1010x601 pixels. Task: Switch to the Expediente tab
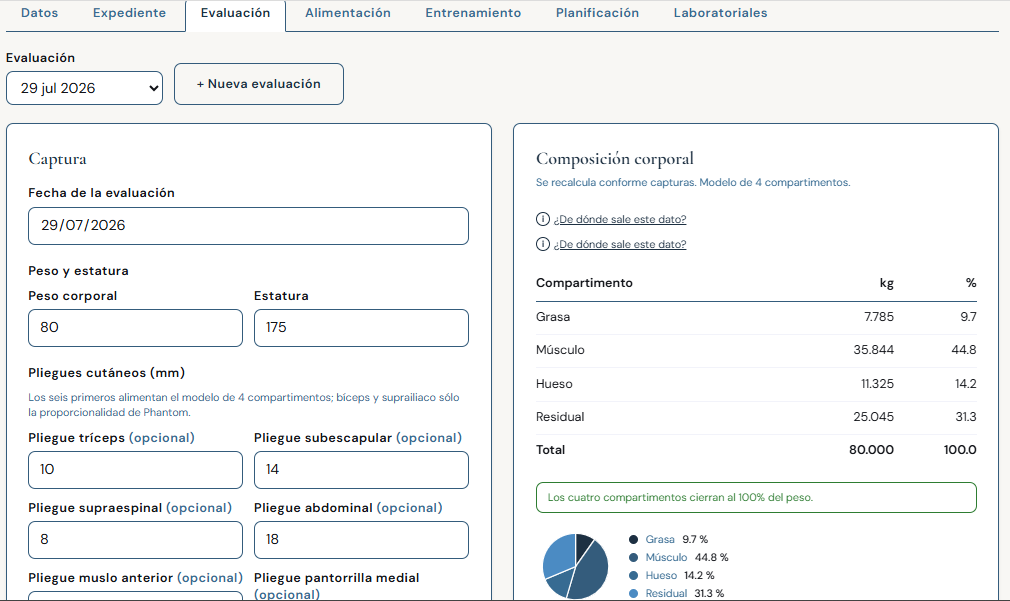[129, 13]
